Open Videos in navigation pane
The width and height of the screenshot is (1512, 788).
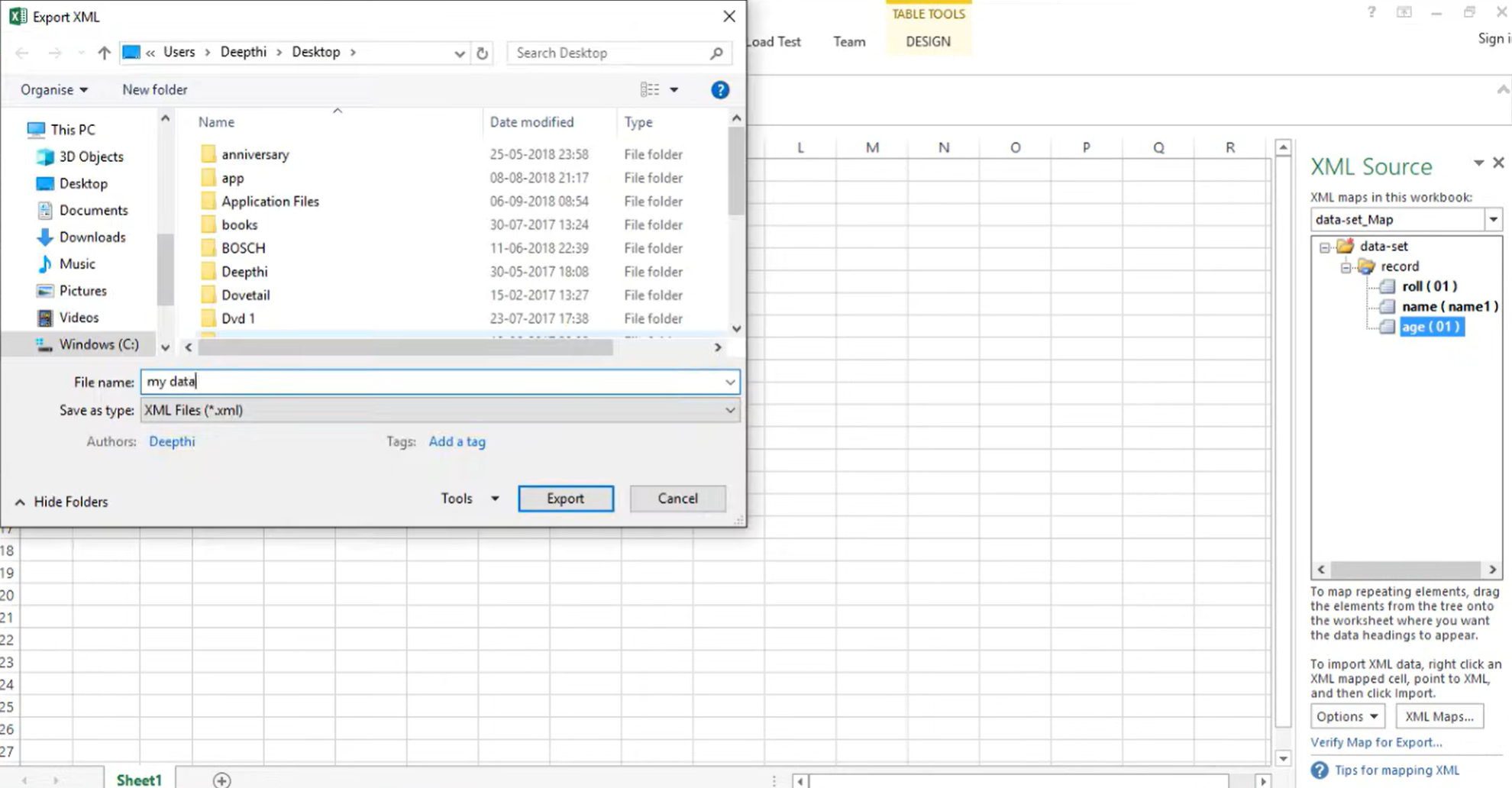(79, 317)
